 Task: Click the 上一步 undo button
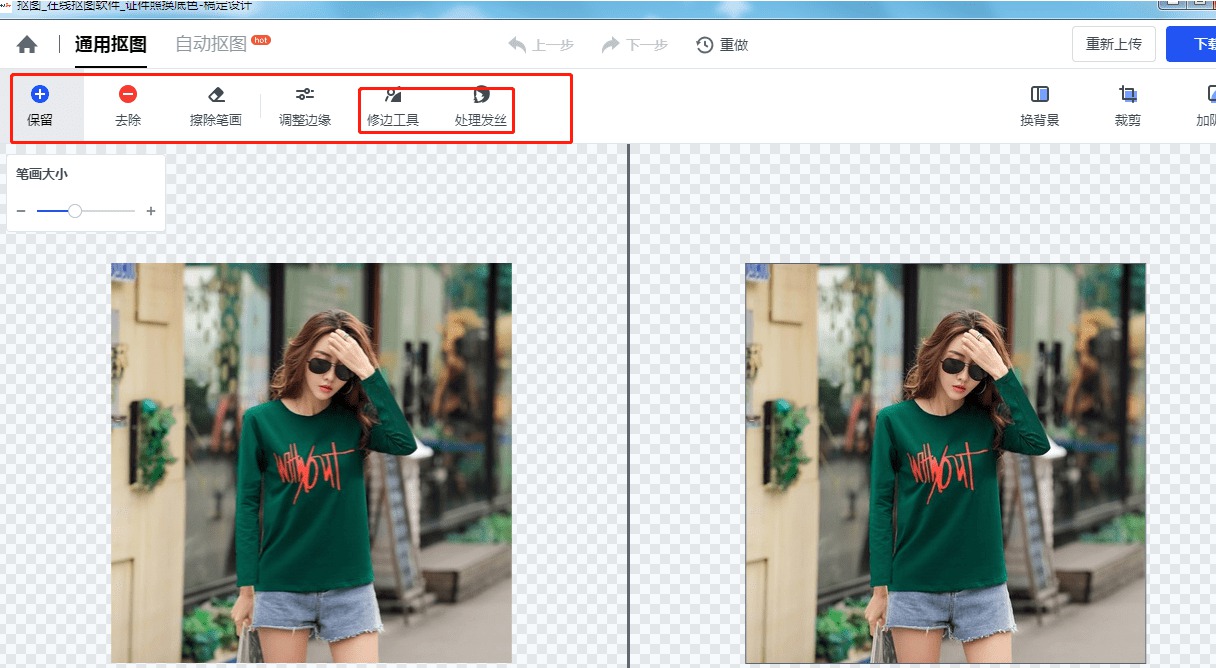[x=540, y=45]
